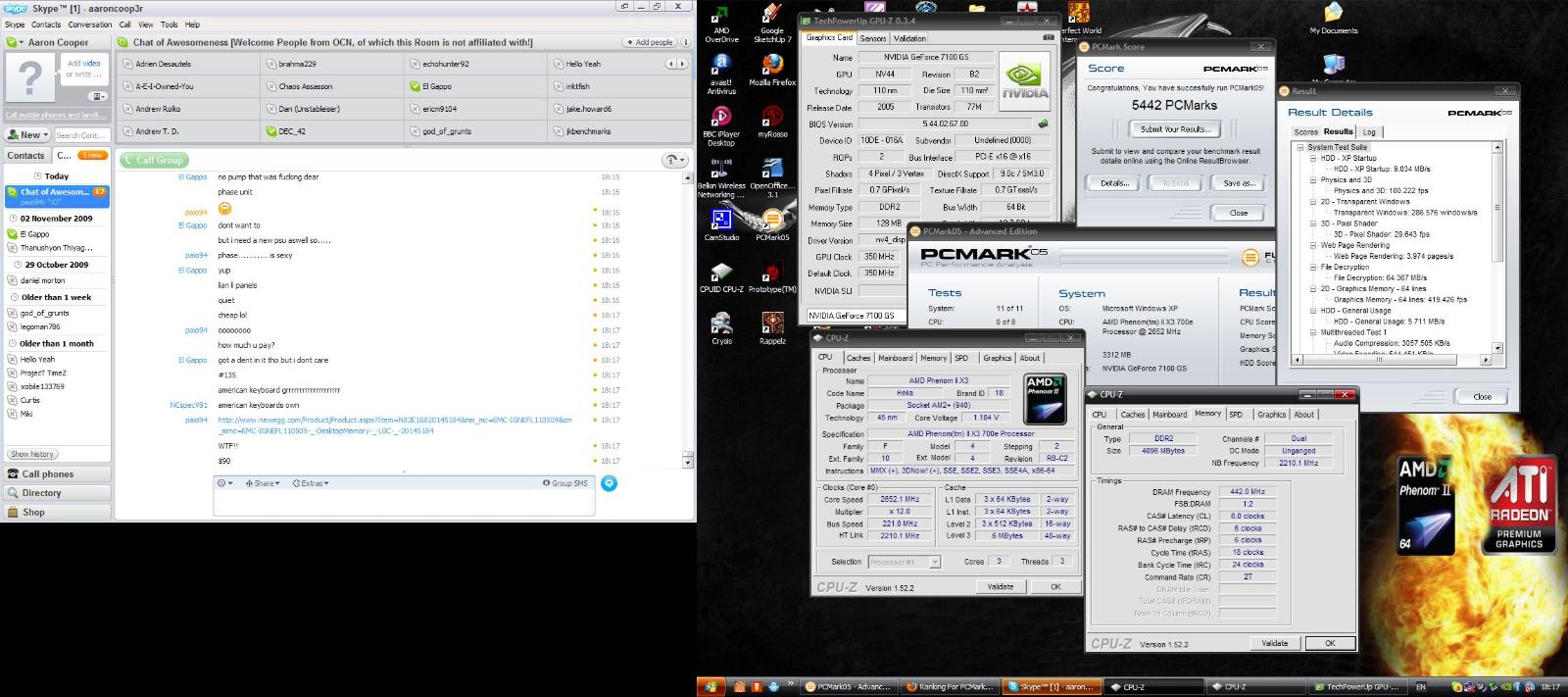The height and width of the screenshot is (697, 1568).
Task: Launch Prototype(TM) game shortcut
Action: [772, 277]
